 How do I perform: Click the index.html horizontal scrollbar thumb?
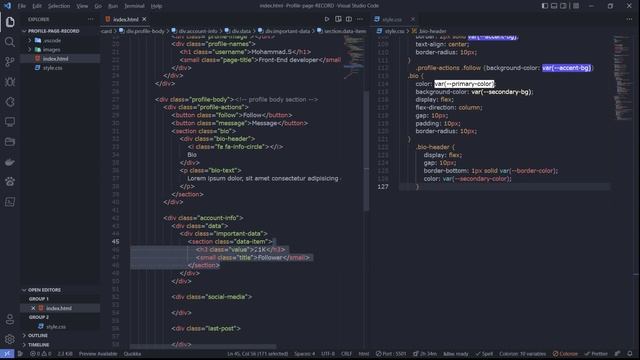203,347
